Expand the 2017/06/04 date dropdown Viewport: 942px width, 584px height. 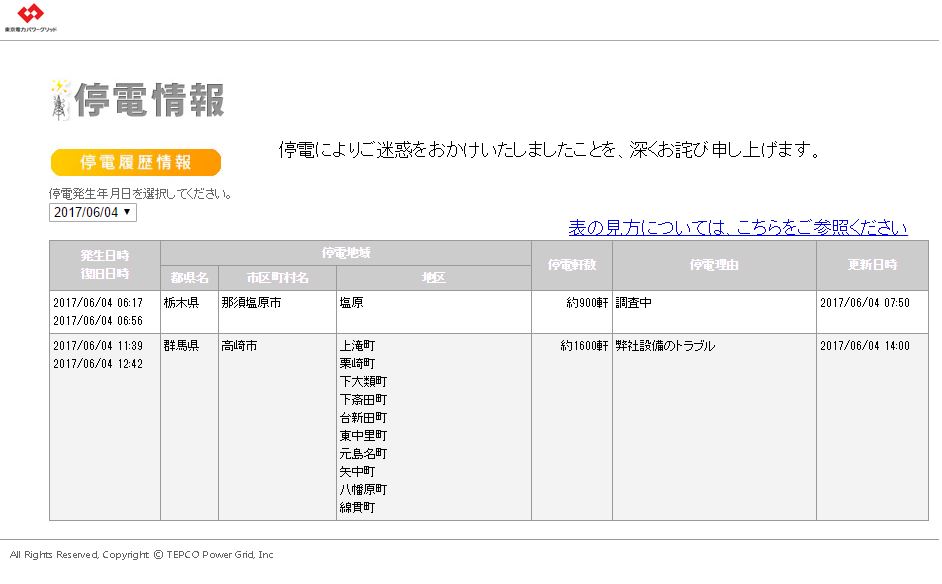point(93,212)
